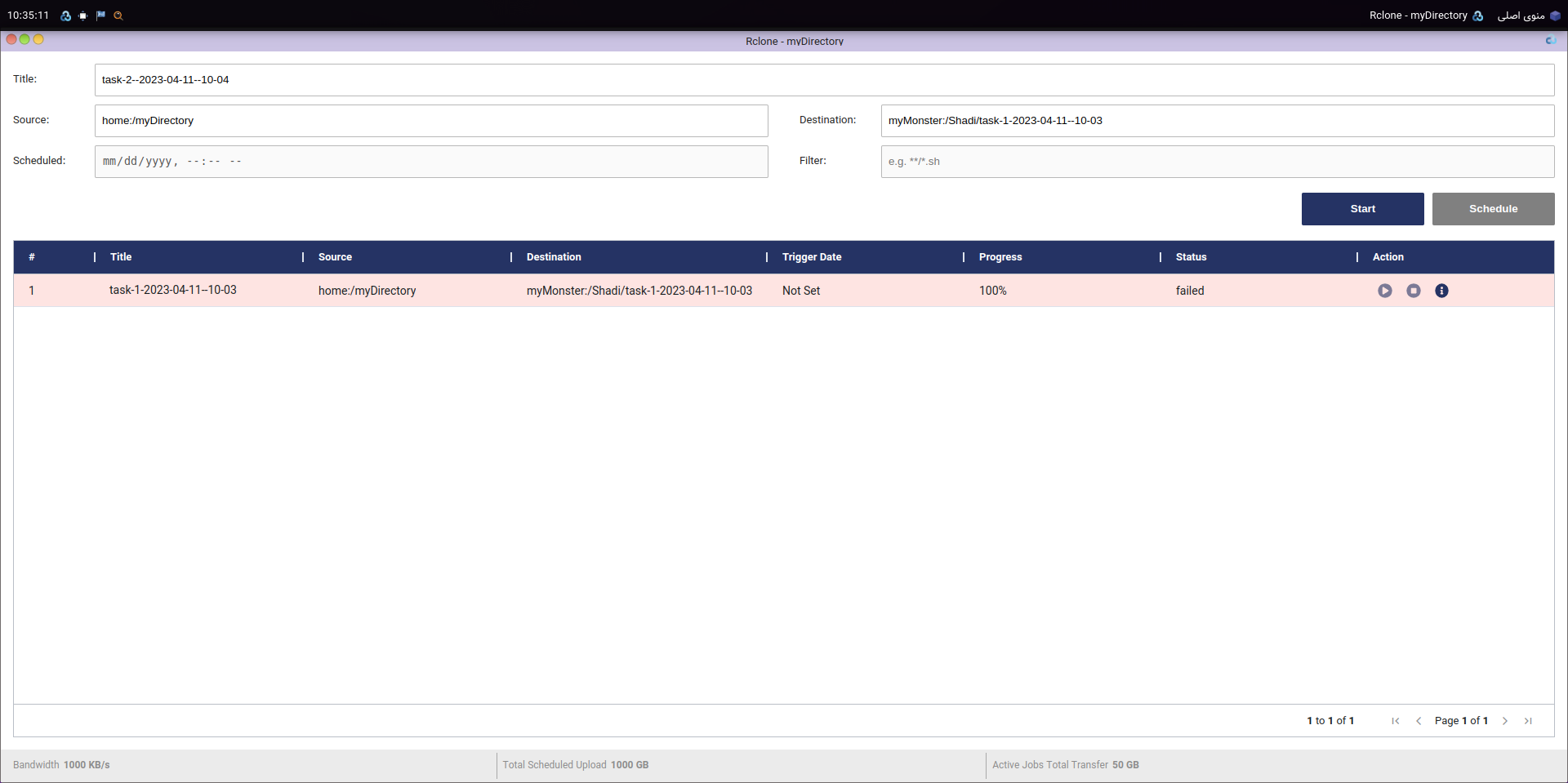The width and height of the screenshot is (1568, 783).
Task: Open the orange magnifier search icon
Action: point(118,16)
